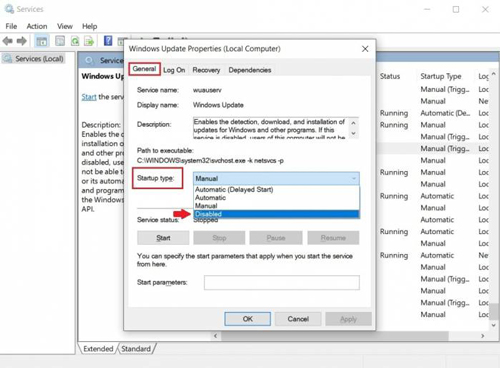The width and height of the screenshot is (500, 368).
Task: Click the refresh toolbar icon
Action: [x=75, y=41]
